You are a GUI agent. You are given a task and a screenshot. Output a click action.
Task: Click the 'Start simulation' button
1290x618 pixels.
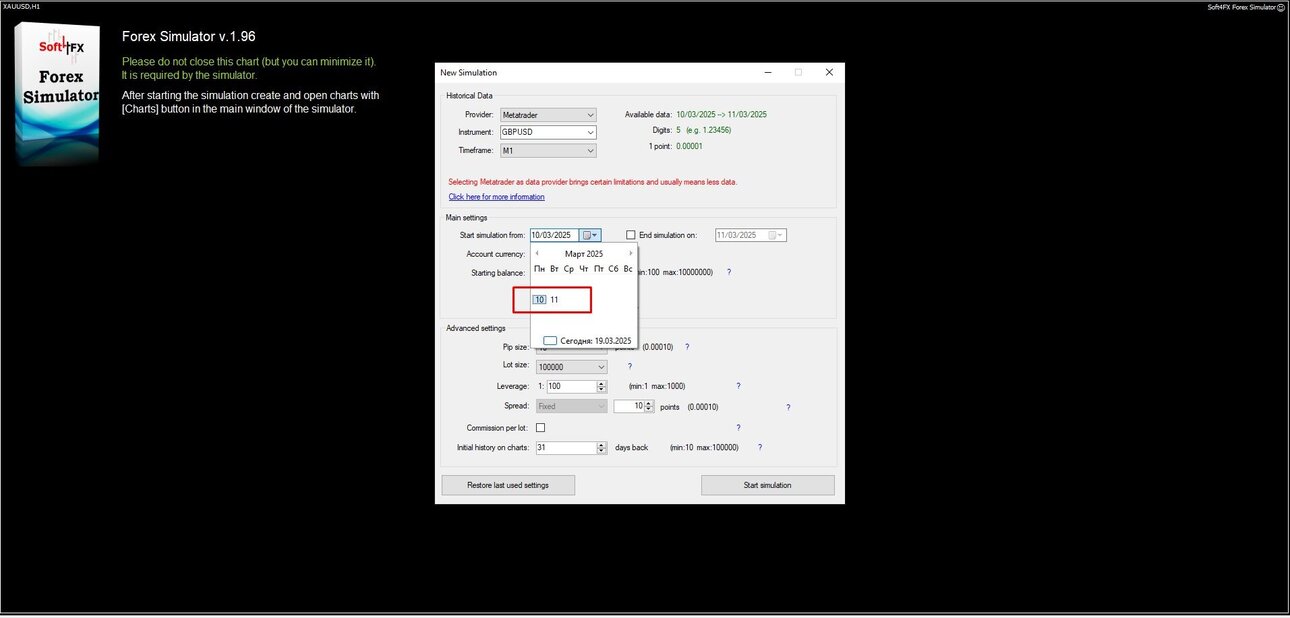click(768, 485)
